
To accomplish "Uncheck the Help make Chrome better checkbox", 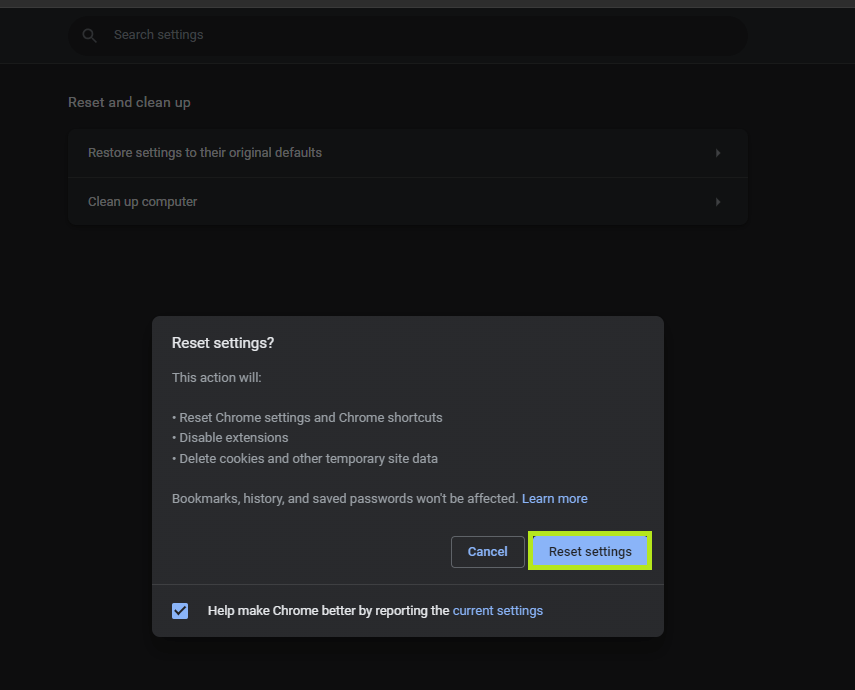I will [180, 610].
